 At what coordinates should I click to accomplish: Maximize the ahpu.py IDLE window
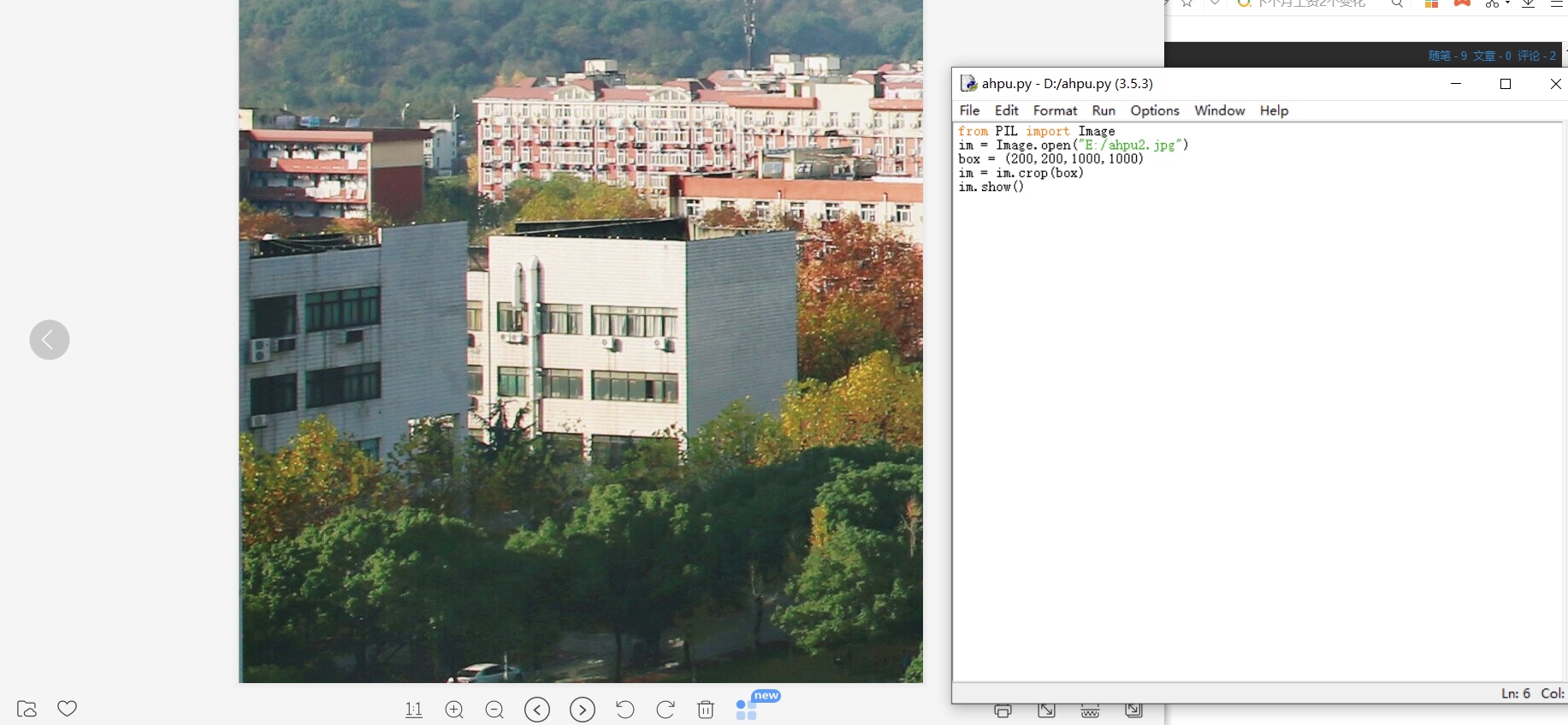(1506, 83)
